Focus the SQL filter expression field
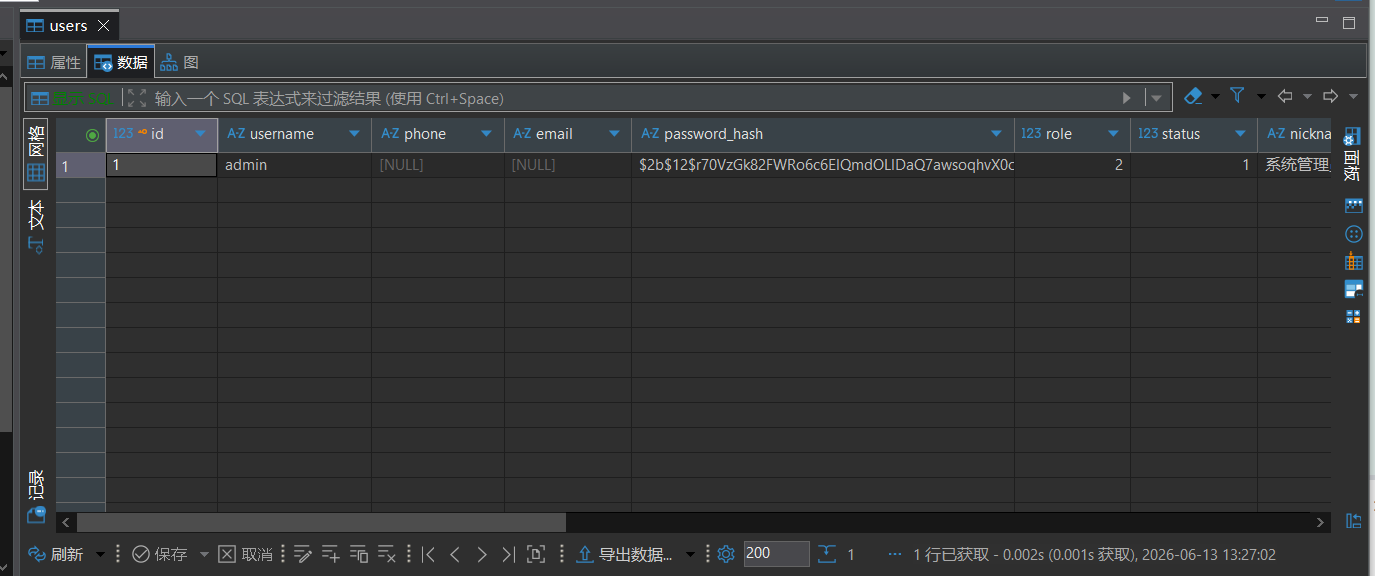The width and height of the screenshot is (1375, 576). pyautogui.click(x=630, y=98)
